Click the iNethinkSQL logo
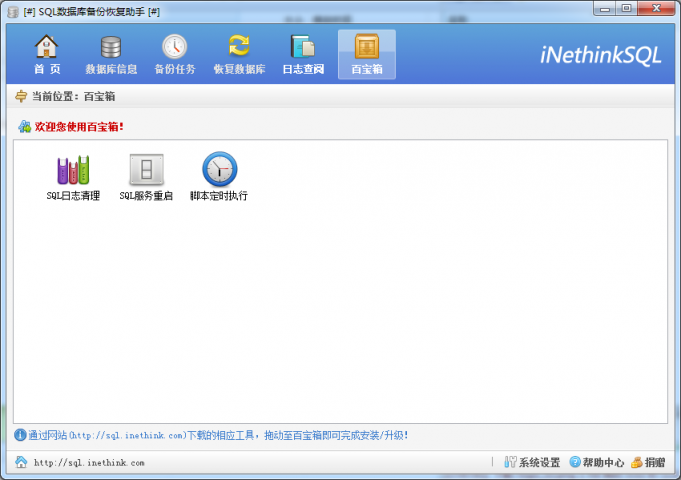 coord(600,55)
